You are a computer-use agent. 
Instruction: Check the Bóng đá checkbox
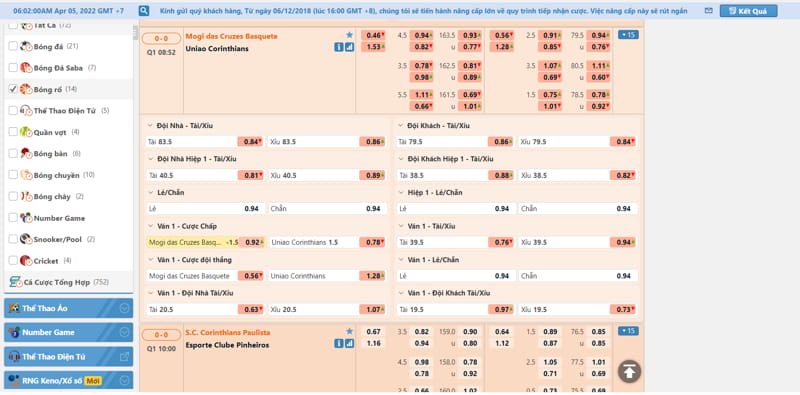coord(13,46)
